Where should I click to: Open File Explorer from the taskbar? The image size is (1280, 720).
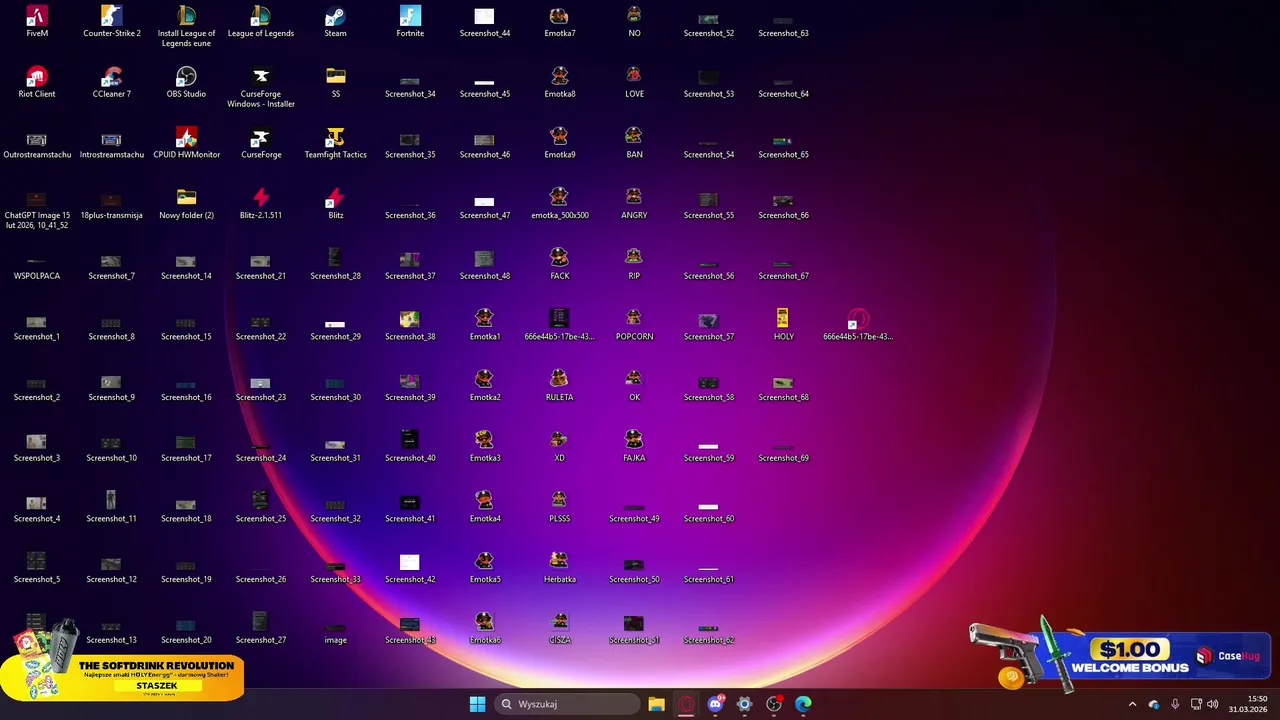[657, 704]
